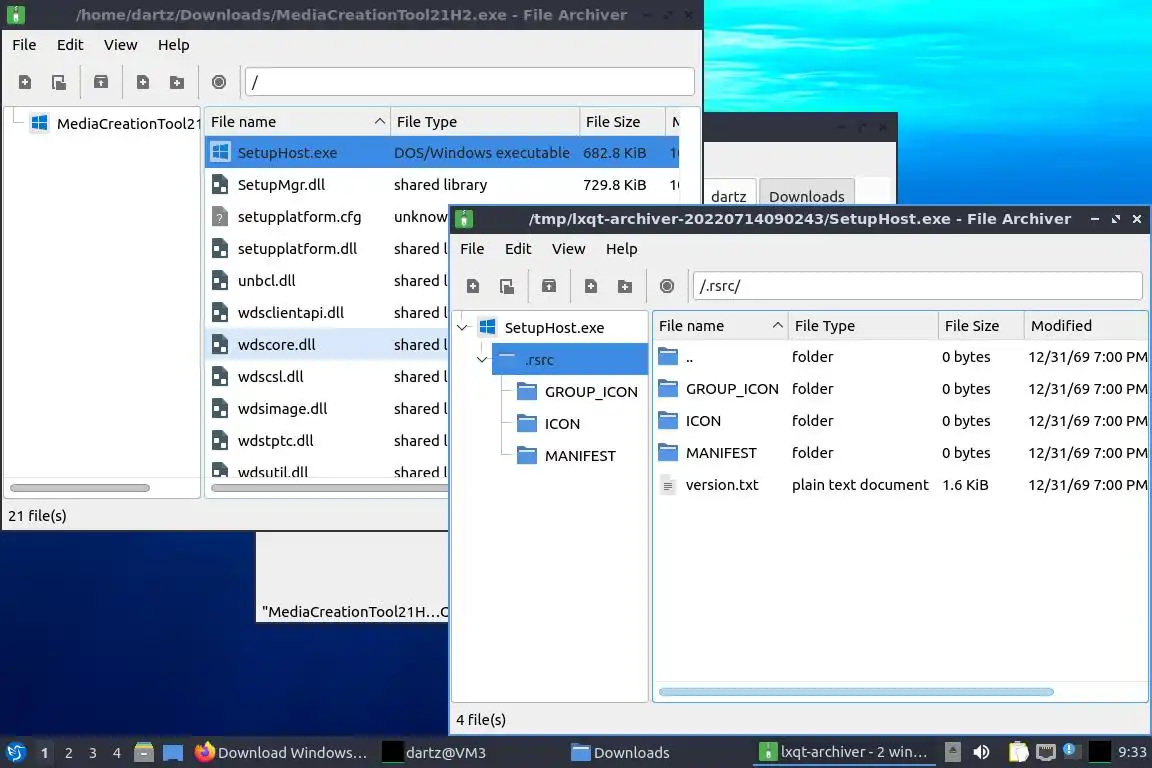Open View menu in SetupHost.exe window
1152x768 pixels.
[569, 249]
